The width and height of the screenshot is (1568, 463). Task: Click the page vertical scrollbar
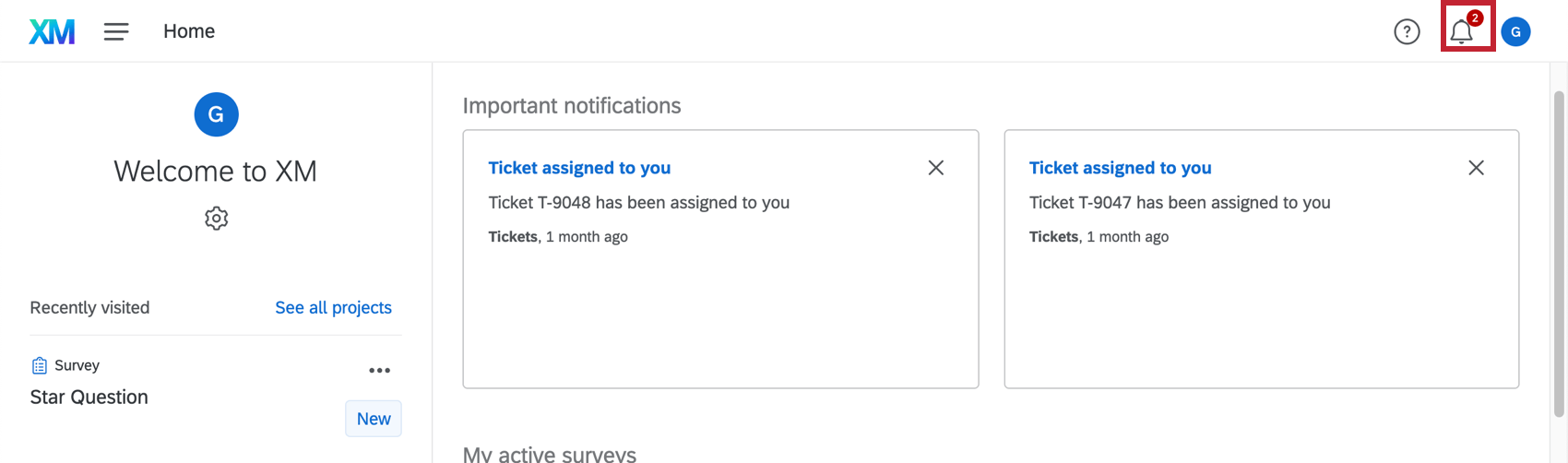point(1559,249)
